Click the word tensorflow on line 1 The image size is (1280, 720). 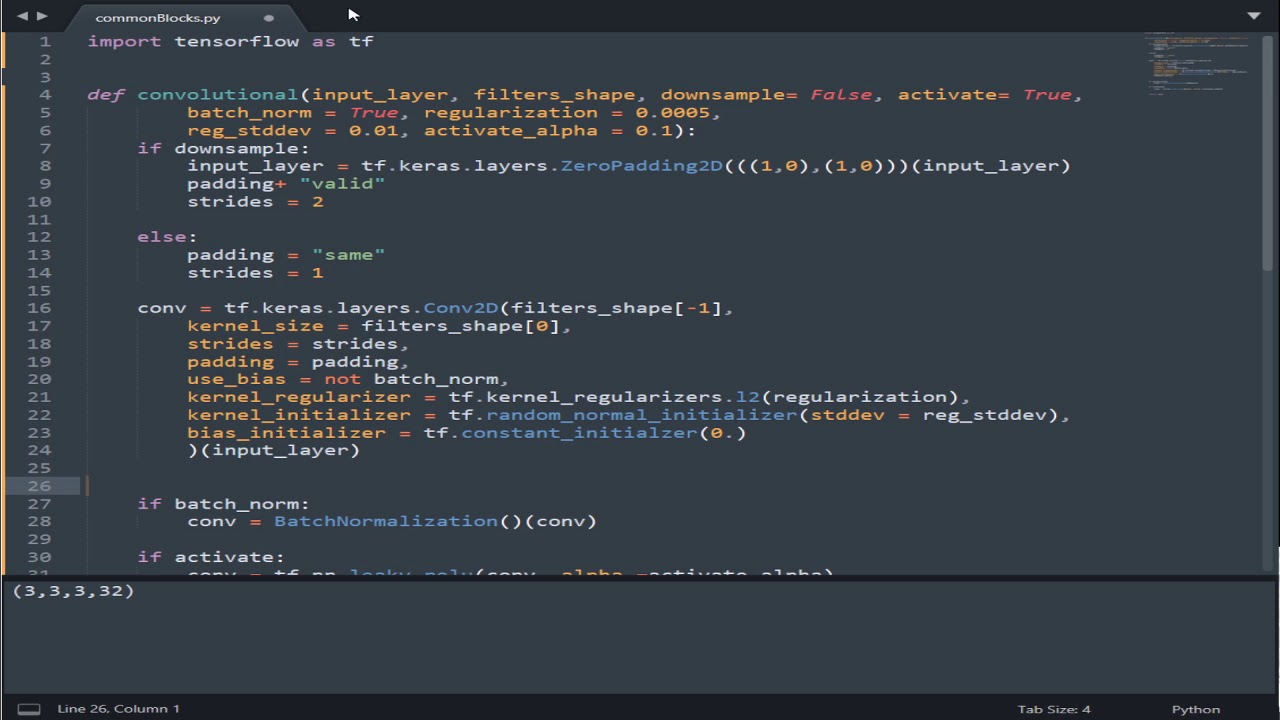(x=237, y=41)
